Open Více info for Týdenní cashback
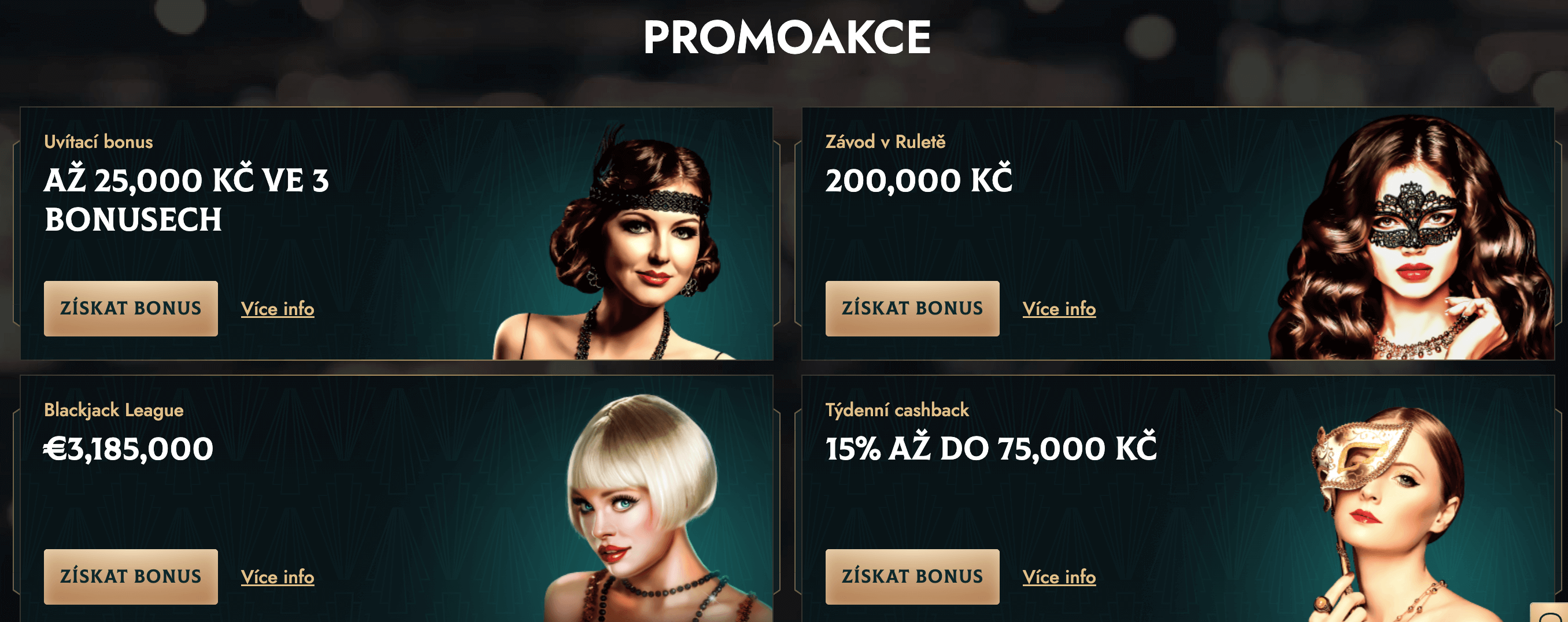 (1059, 577)
